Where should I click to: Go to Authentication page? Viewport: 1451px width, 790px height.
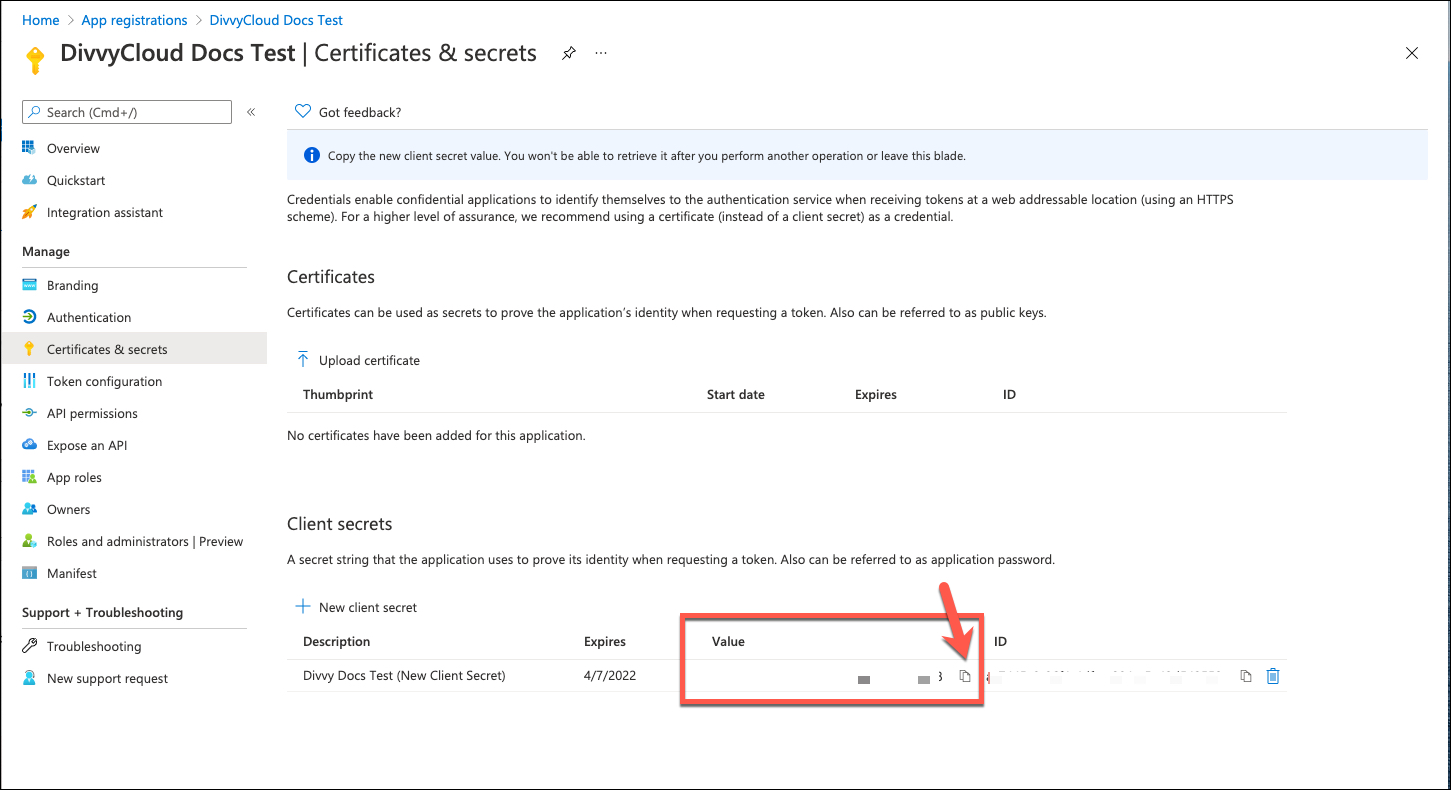(89, 317)
